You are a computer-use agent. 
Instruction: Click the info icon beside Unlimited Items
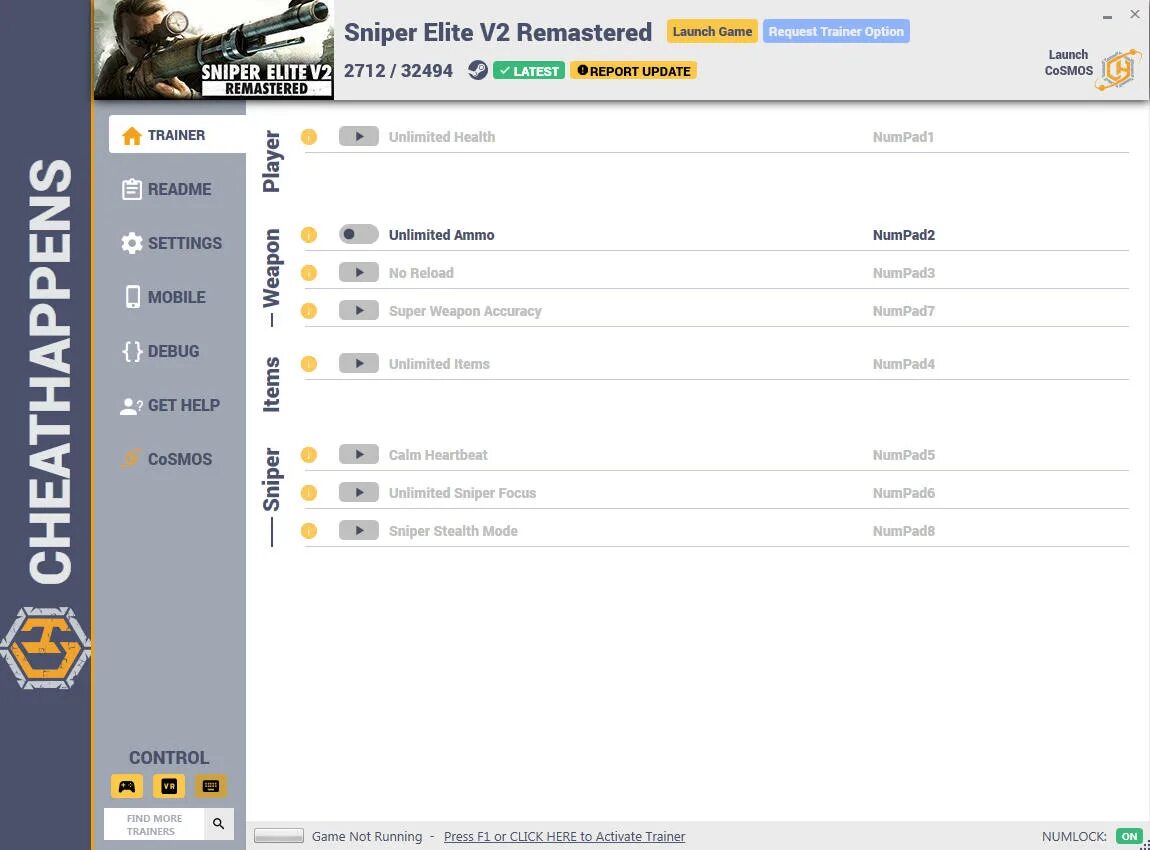click(x=309, y=364)
